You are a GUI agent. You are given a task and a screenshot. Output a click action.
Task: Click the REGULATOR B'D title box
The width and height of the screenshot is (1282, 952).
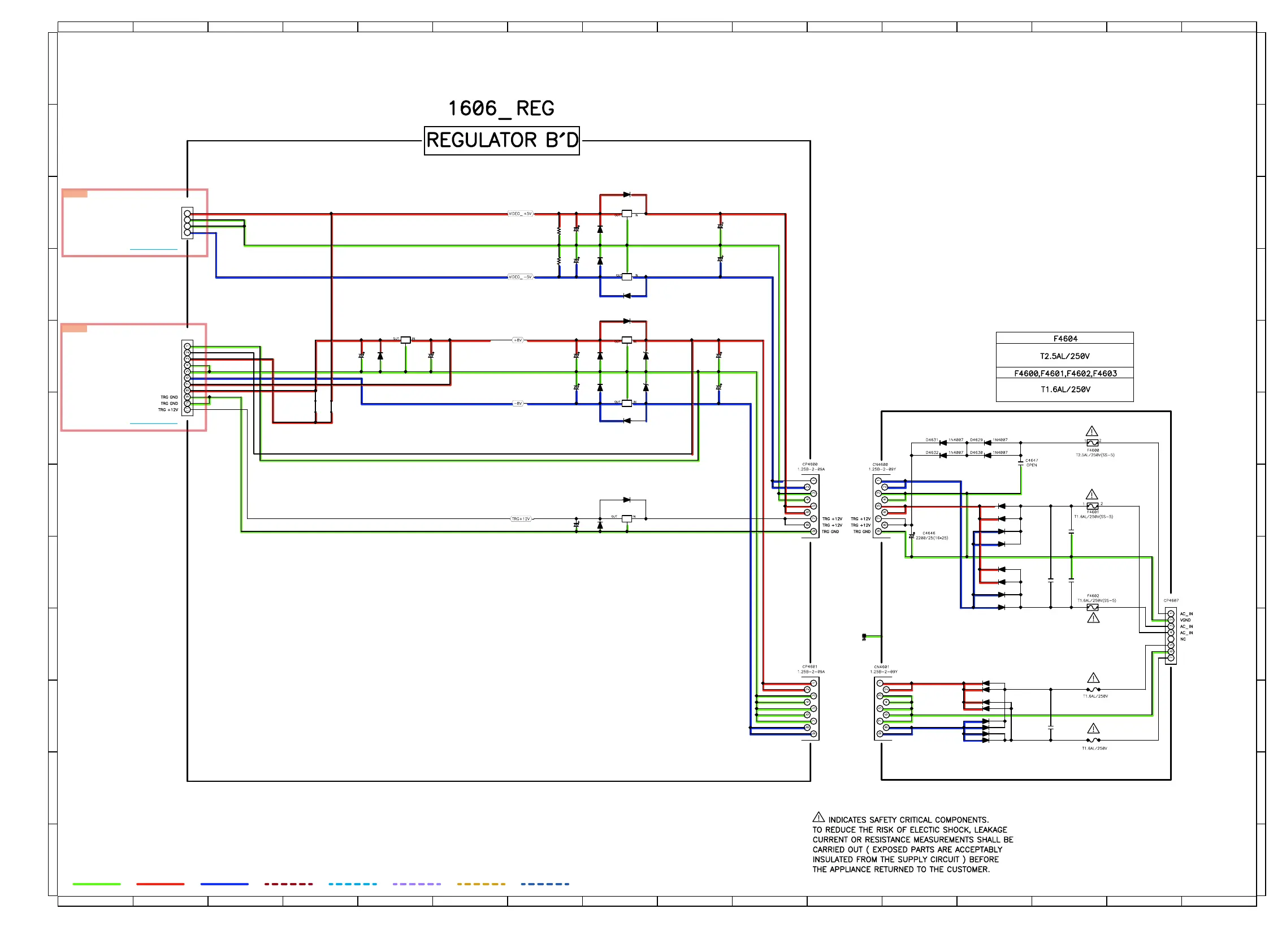point(501,141)
